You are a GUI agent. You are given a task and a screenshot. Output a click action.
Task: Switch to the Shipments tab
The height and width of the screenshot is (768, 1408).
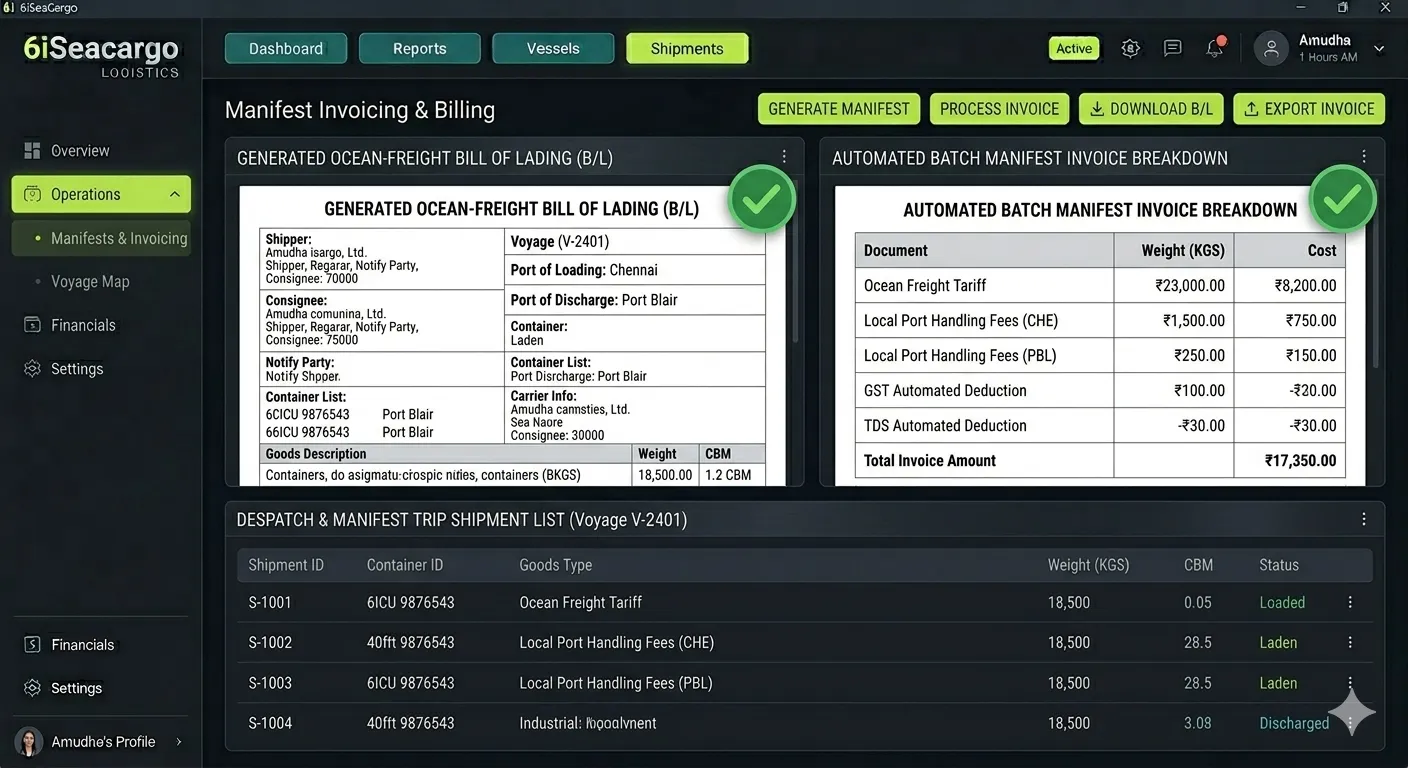click(x=687, y=48)
